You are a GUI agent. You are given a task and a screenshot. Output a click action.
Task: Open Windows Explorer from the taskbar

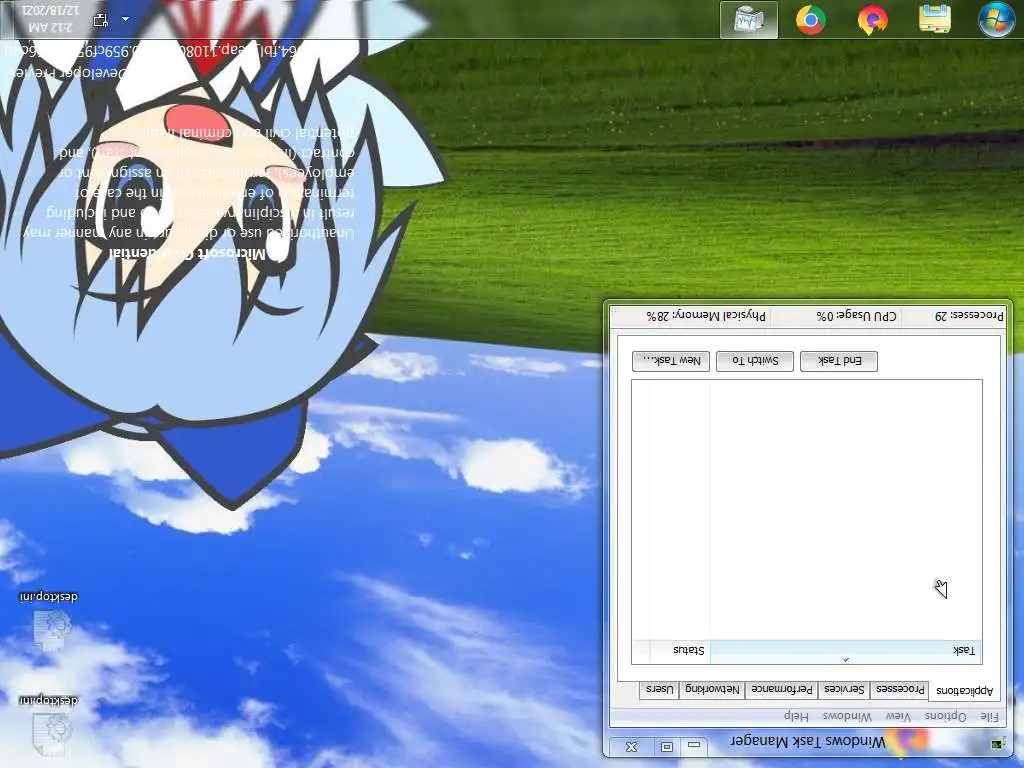click(935, 18)
